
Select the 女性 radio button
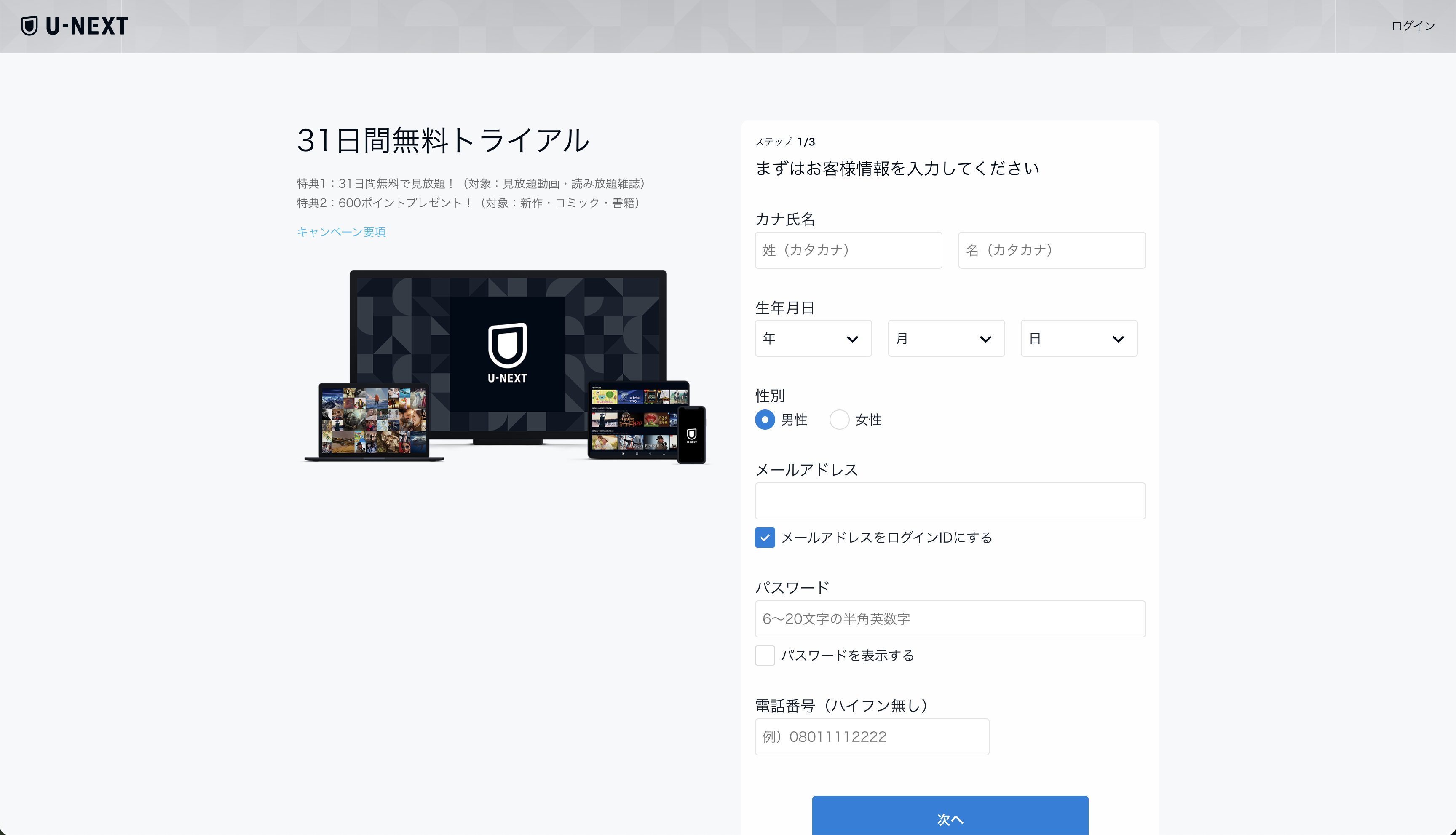click(x=839, y=420)
